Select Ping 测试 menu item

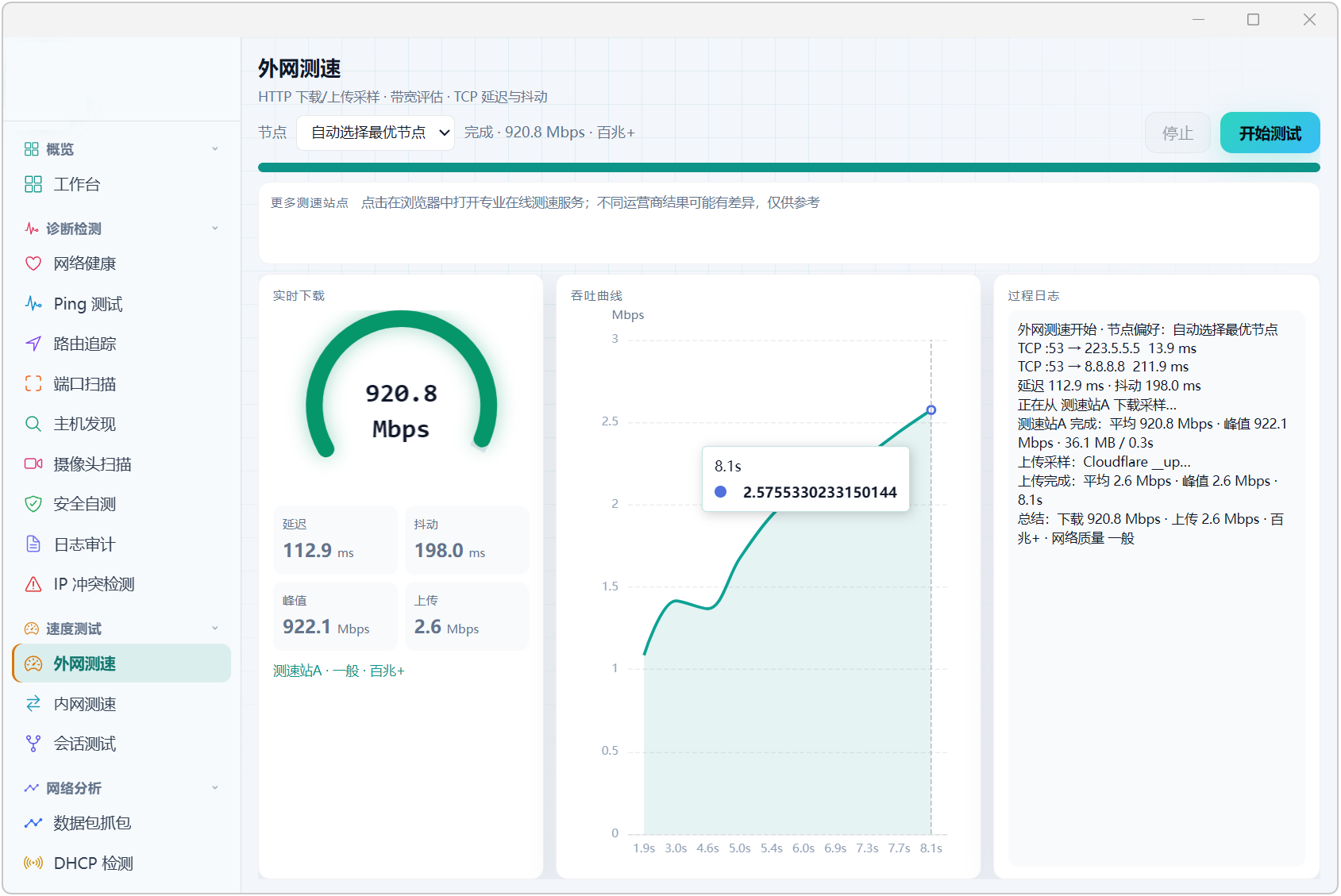121,304
